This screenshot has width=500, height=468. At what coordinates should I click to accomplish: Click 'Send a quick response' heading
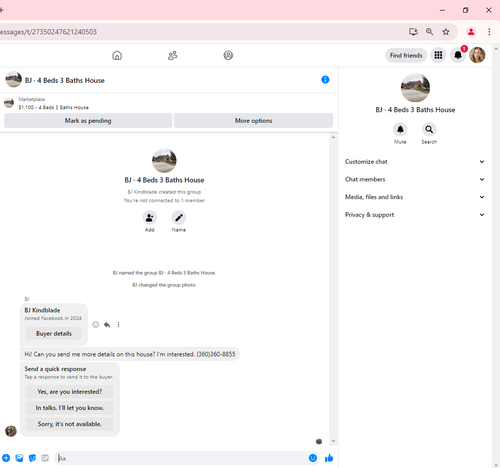[55, 369]
